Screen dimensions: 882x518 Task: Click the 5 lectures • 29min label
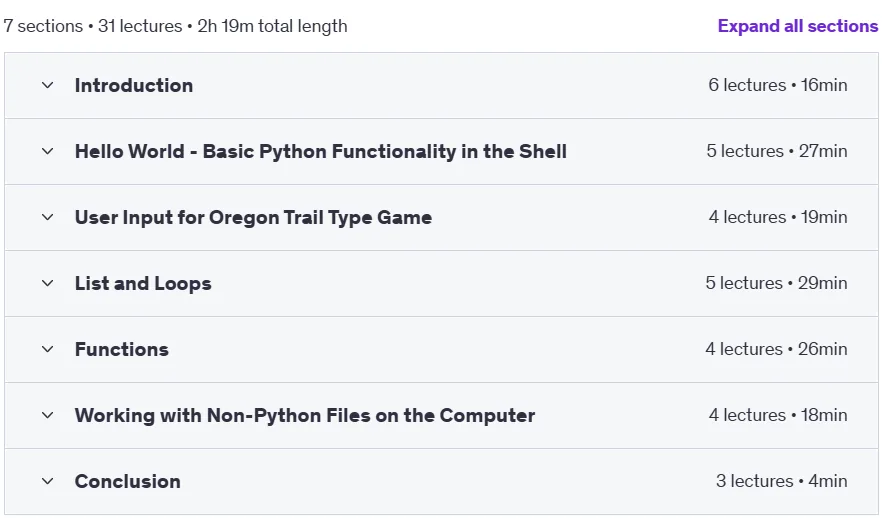click(x=776, y=283)
